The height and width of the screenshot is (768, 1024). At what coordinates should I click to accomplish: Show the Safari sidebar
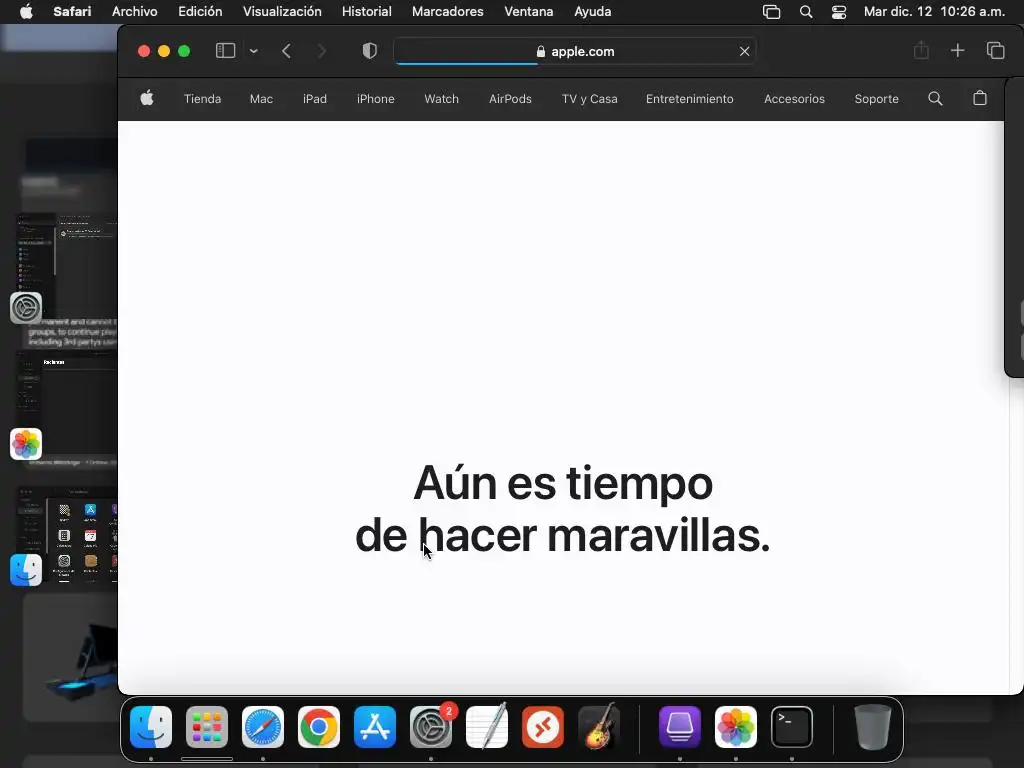(225, 51)
